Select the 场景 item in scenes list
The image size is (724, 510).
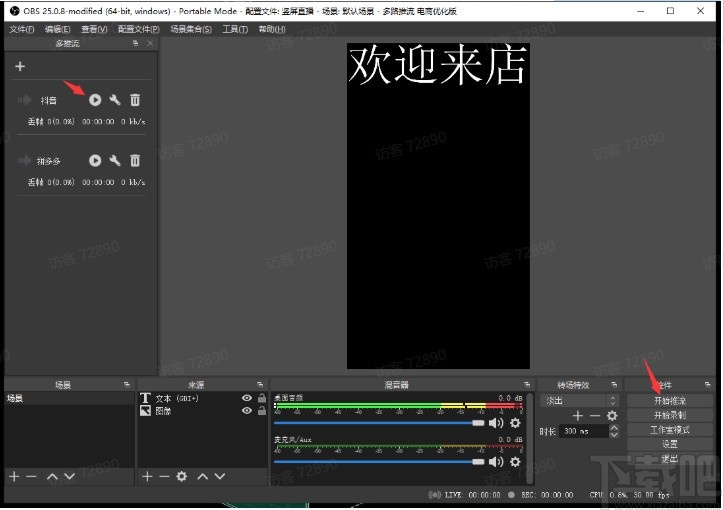[69, 398]
